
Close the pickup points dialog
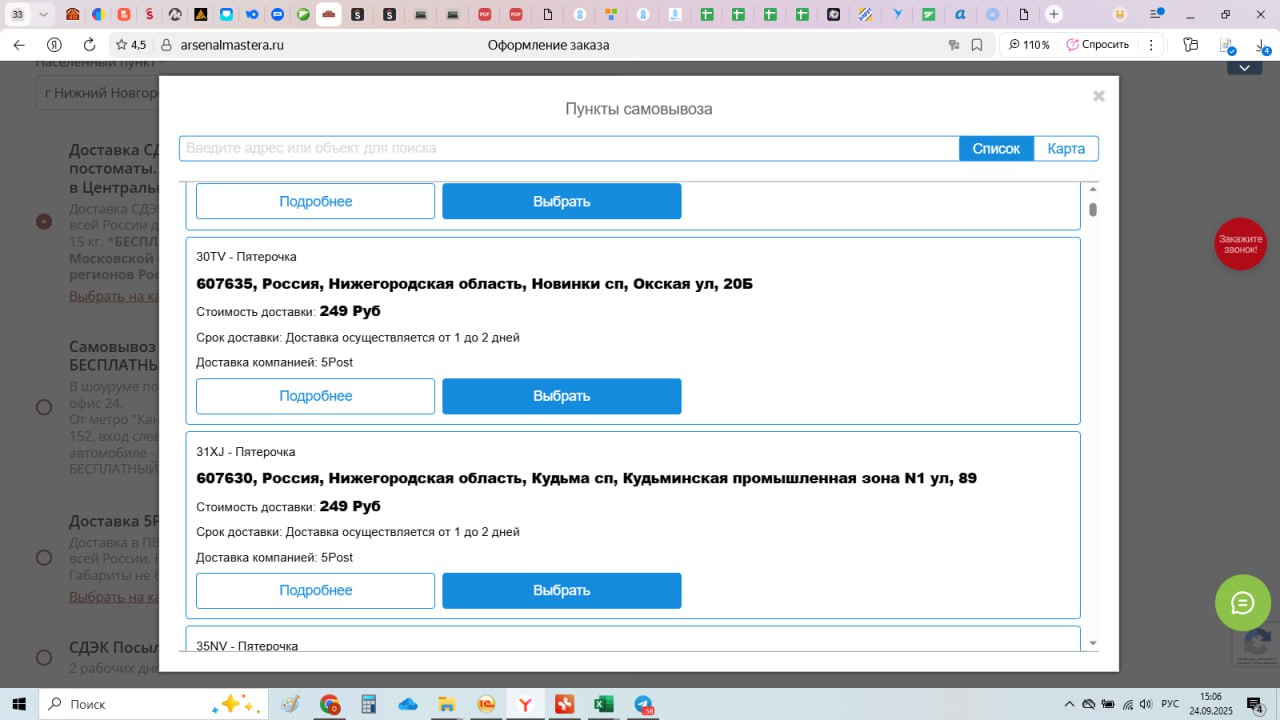(x=1098, y=96)
